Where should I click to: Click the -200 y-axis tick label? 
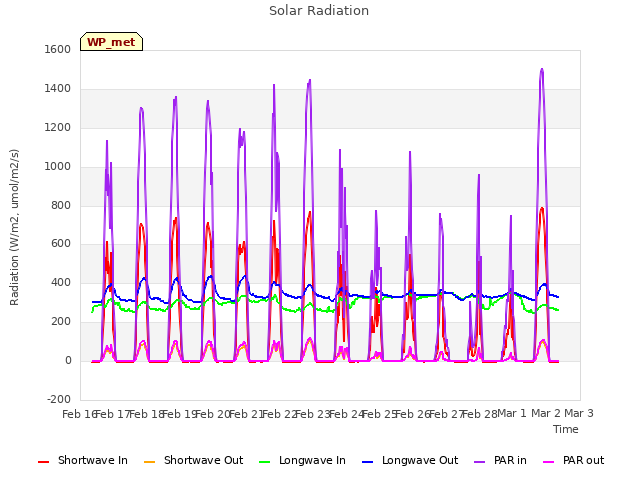coord(59,399)
